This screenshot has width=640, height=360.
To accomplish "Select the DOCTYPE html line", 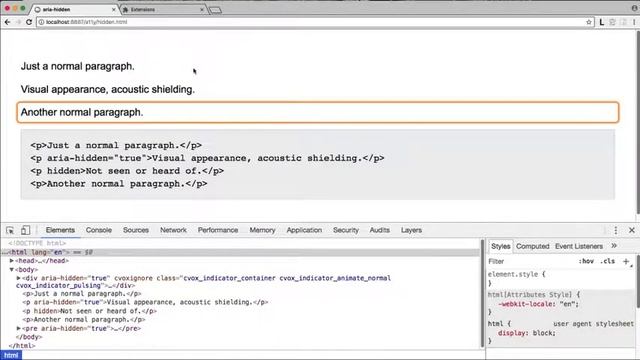I will coord(37,243).
